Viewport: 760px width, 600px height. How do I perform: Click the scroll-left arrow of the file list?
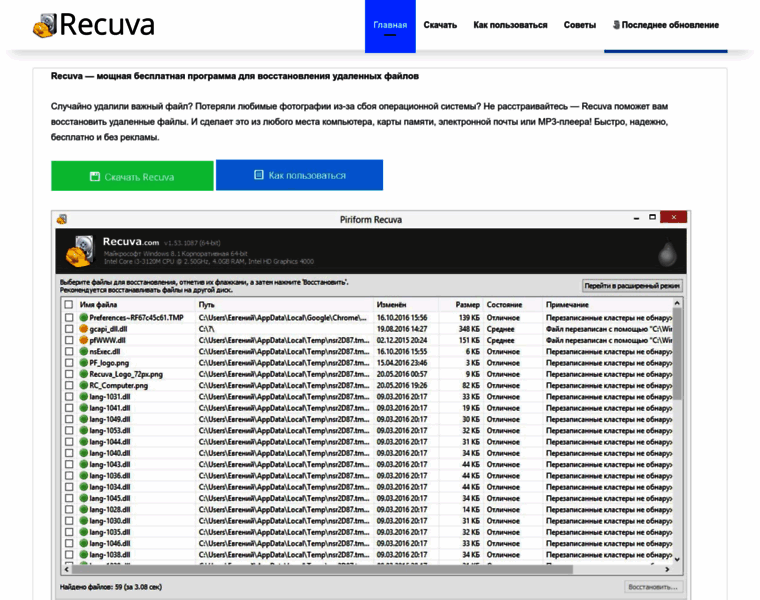pyautogui.click(x=67, y=569)
